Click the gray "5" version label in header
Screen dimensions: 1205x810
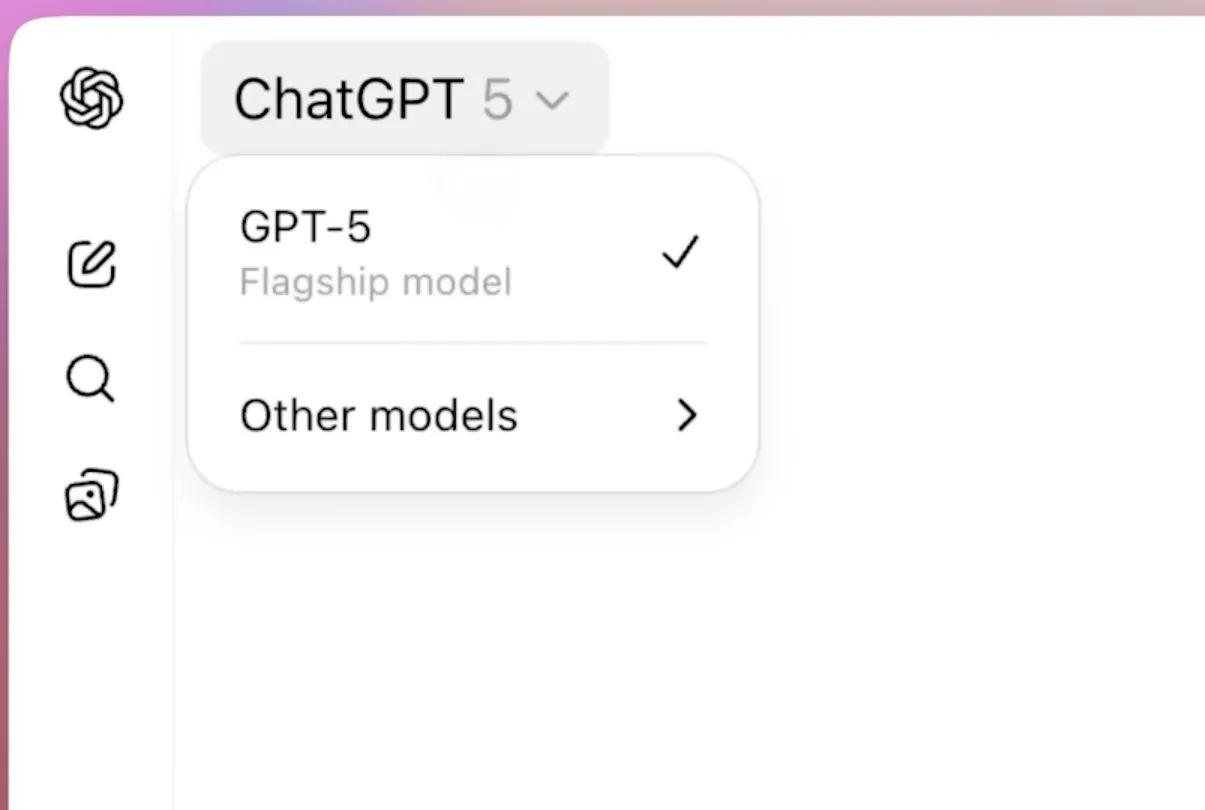[497, 100]
